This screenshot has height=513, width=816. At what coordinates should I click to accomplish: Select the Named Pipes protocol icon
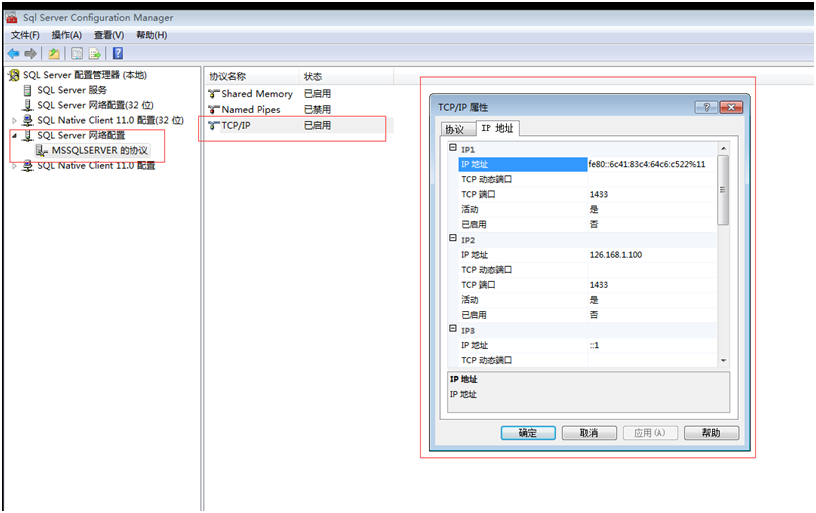tap(213, 110)
